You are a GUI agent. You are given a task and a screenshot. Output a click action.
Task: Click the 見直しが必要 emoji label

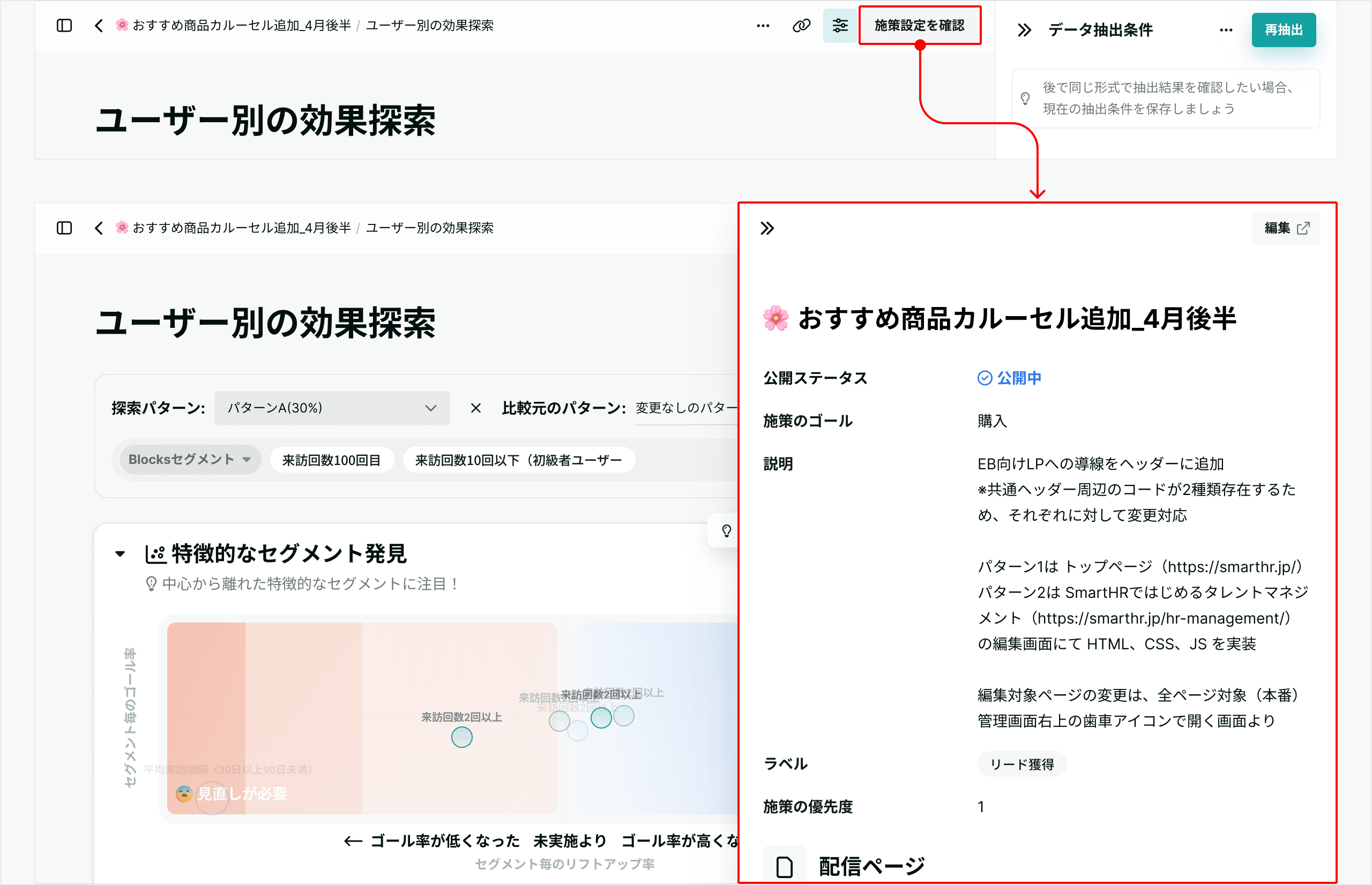(231, 793)
